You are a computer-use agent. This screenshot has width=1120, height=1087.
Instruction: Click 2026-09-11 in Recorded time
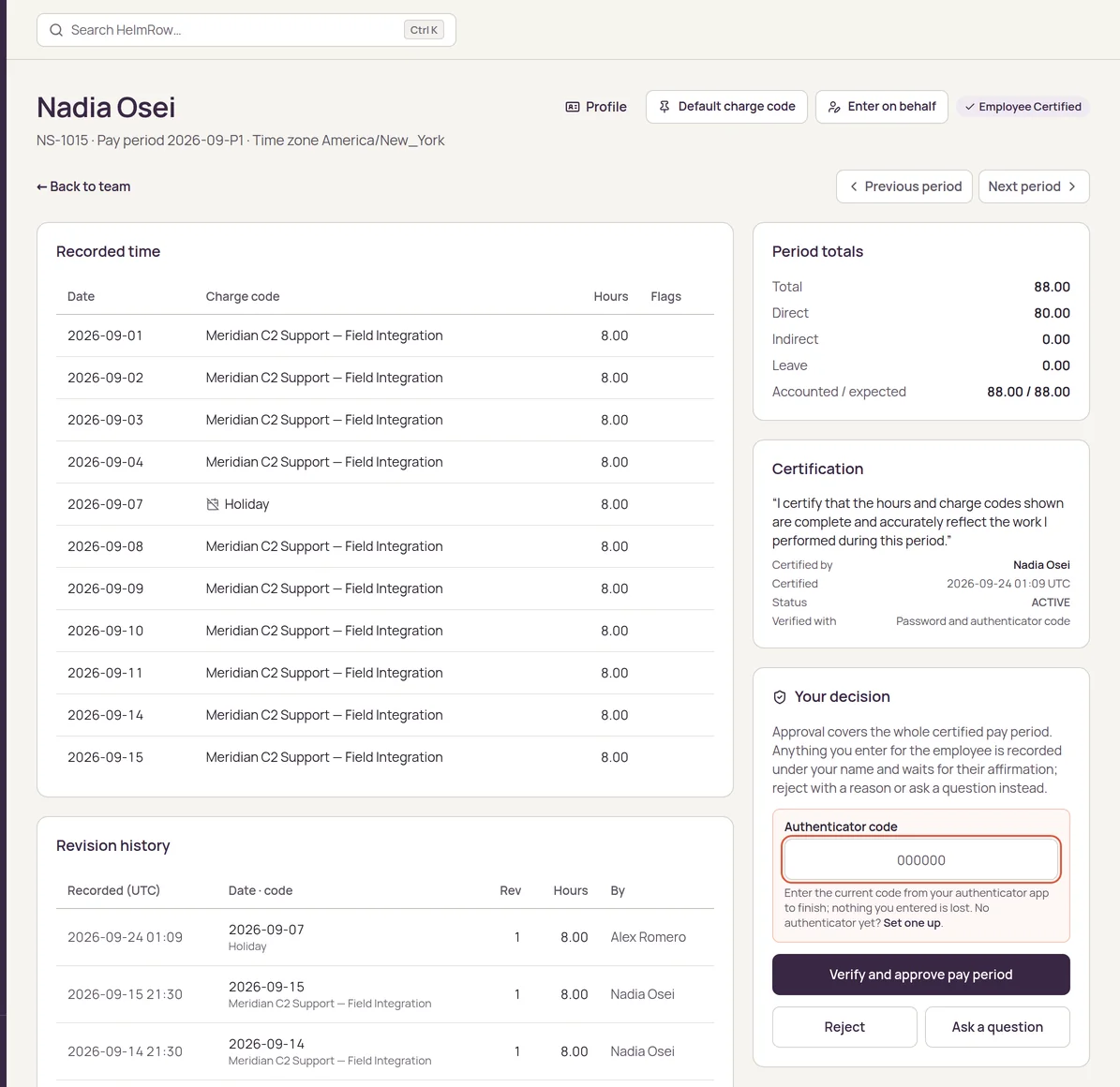coord(105,673)
